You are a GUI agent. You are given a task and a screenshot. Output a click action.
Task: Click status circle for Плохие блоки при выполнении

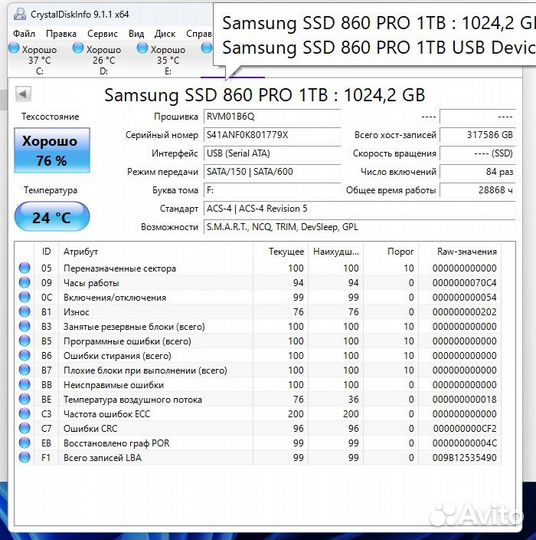[x=24, y=370]
